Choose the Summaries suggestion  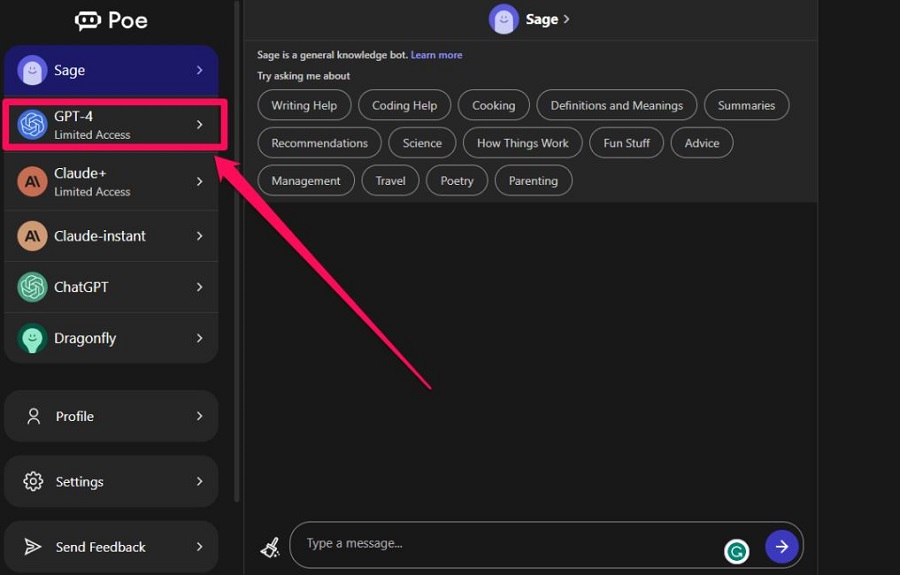pyautogui.click(x=747, y=105)
